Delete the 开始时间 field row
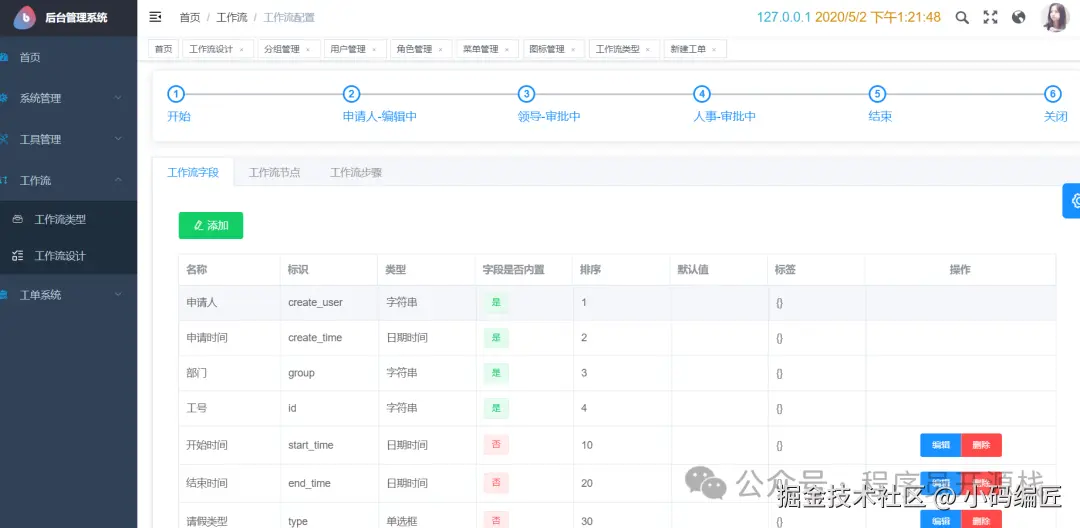 point(982,445)
